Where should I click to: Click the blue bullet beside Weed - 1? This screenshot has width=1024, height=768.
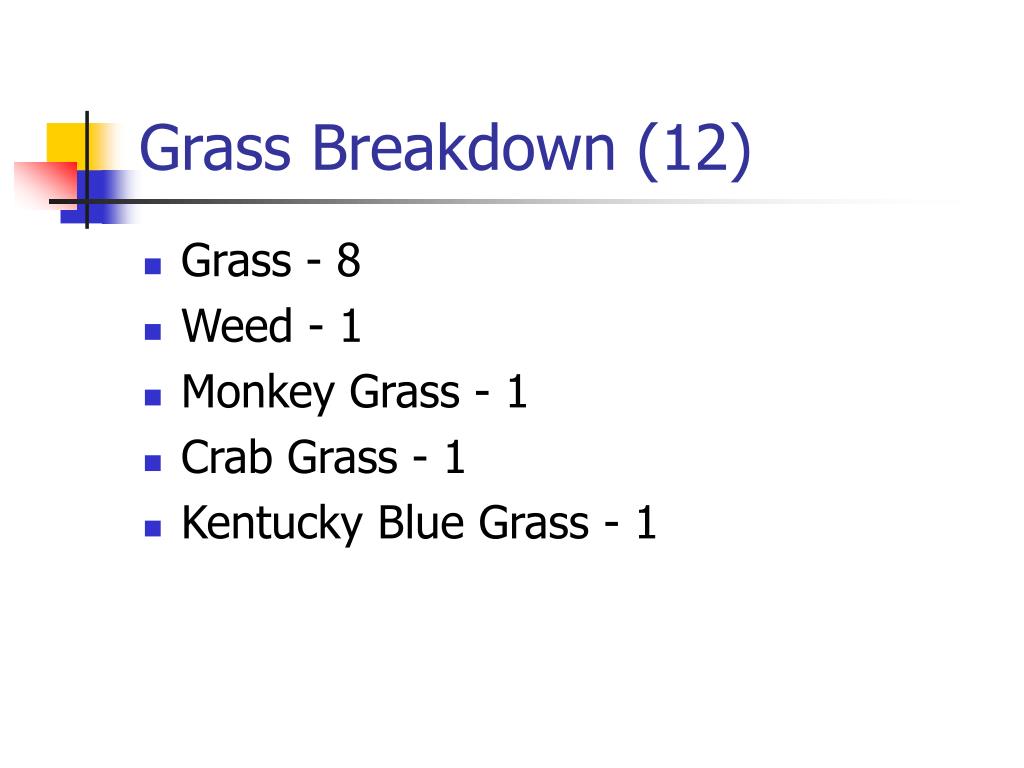click(x=153, y=332)
